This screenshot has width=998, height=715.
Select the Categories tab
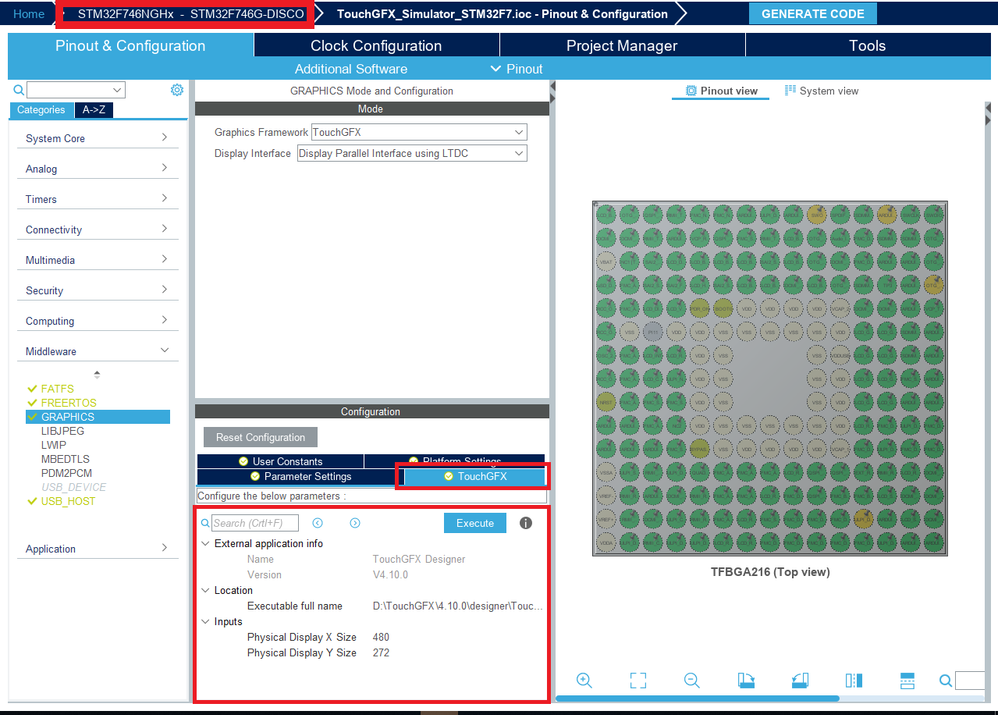tap(41, 110)
